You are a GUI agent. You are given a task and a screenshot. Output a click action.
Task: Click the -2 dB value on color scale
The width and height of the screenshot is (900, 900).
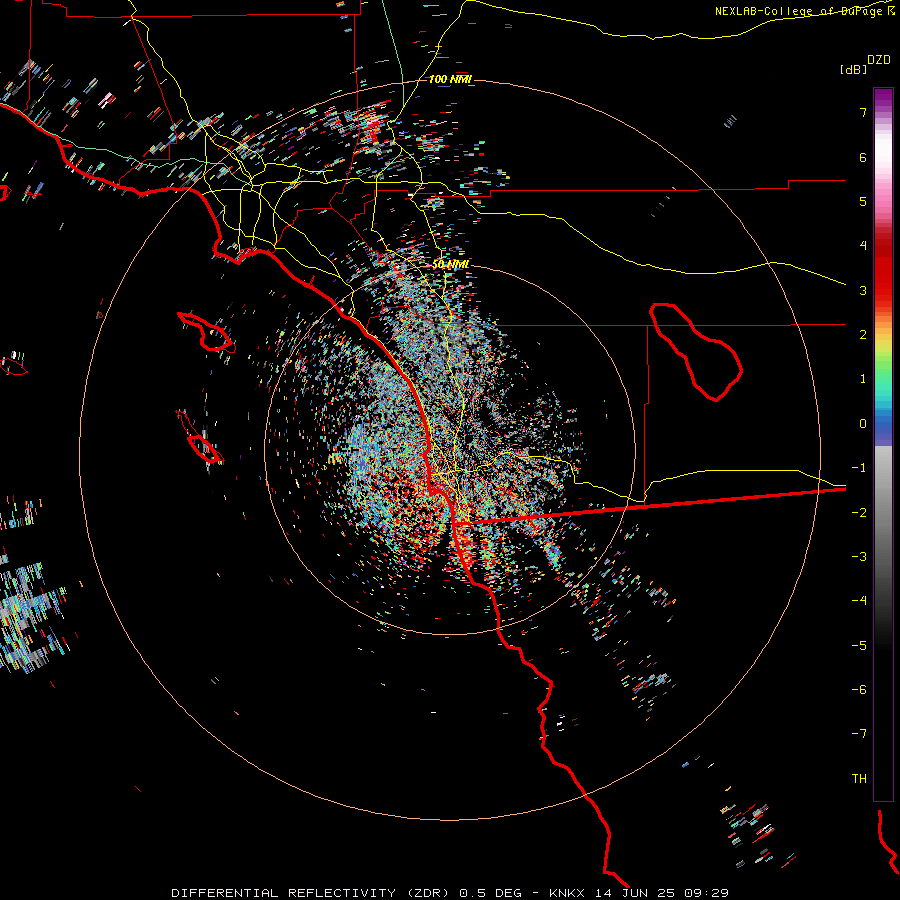pos(859,513)
